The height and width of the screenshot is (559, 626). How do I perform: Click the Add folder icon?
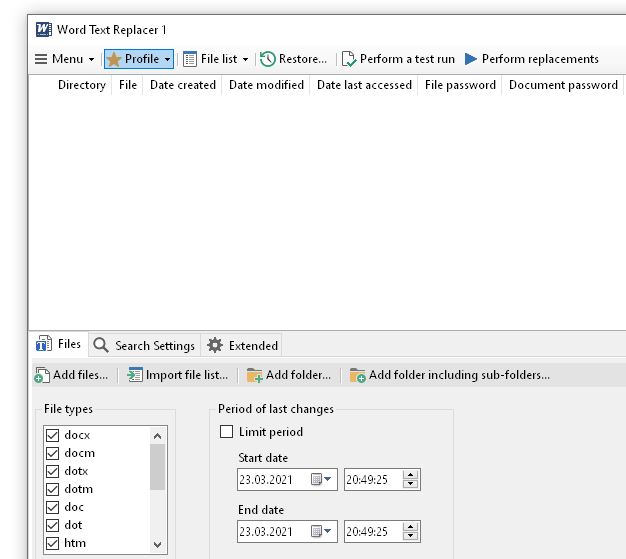(x=254, y=375)
